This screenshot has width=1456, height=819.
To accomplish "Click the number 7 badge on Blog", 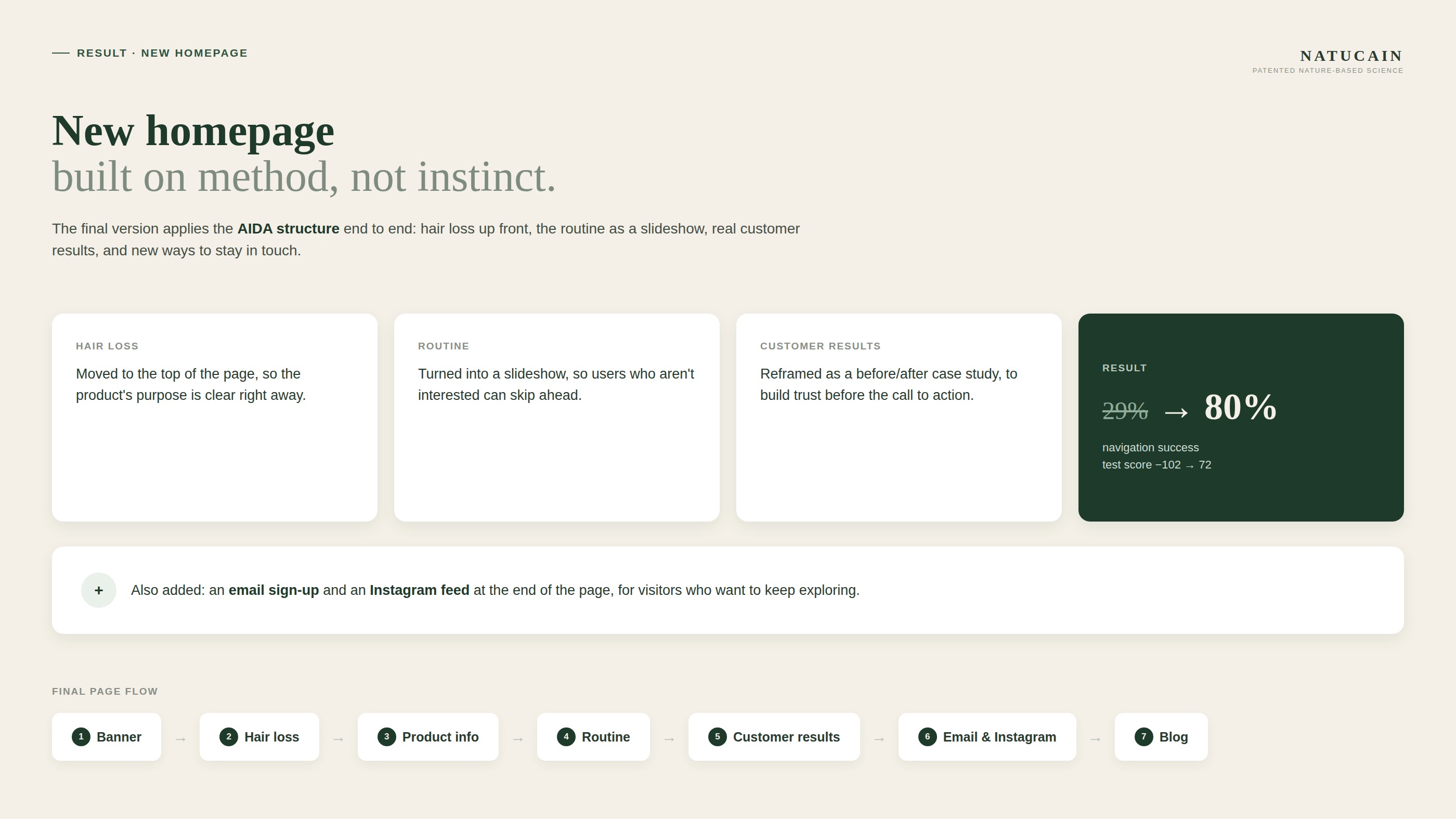I will pyautogui.click(x=1143, y=736).
